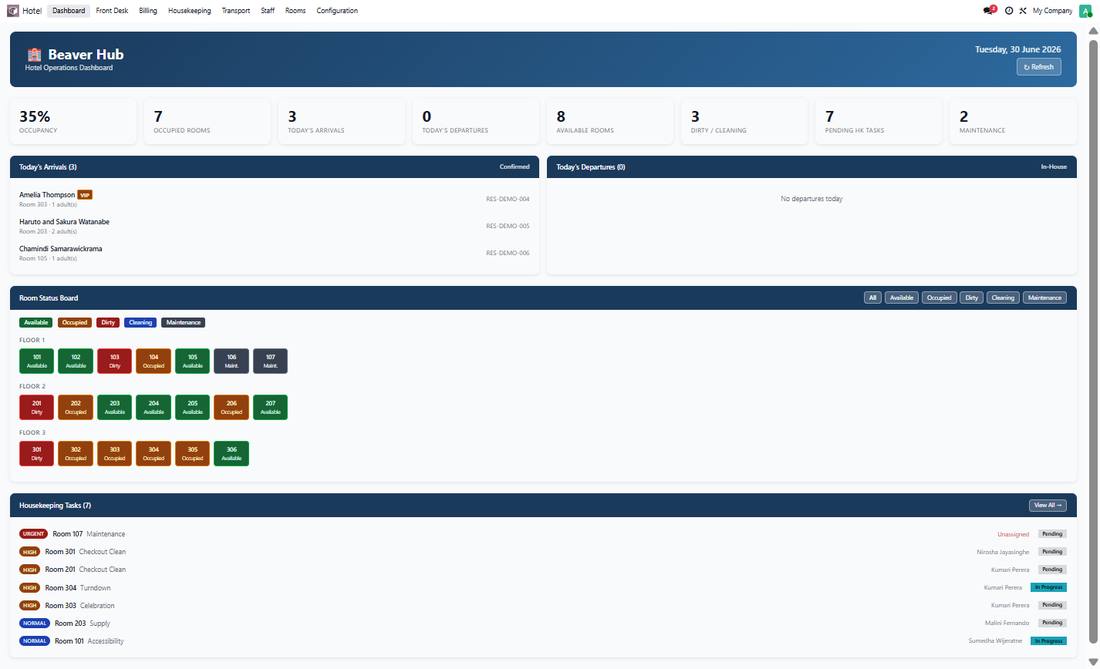
Task: Select room 102 tile
Action: click(76, 361)
